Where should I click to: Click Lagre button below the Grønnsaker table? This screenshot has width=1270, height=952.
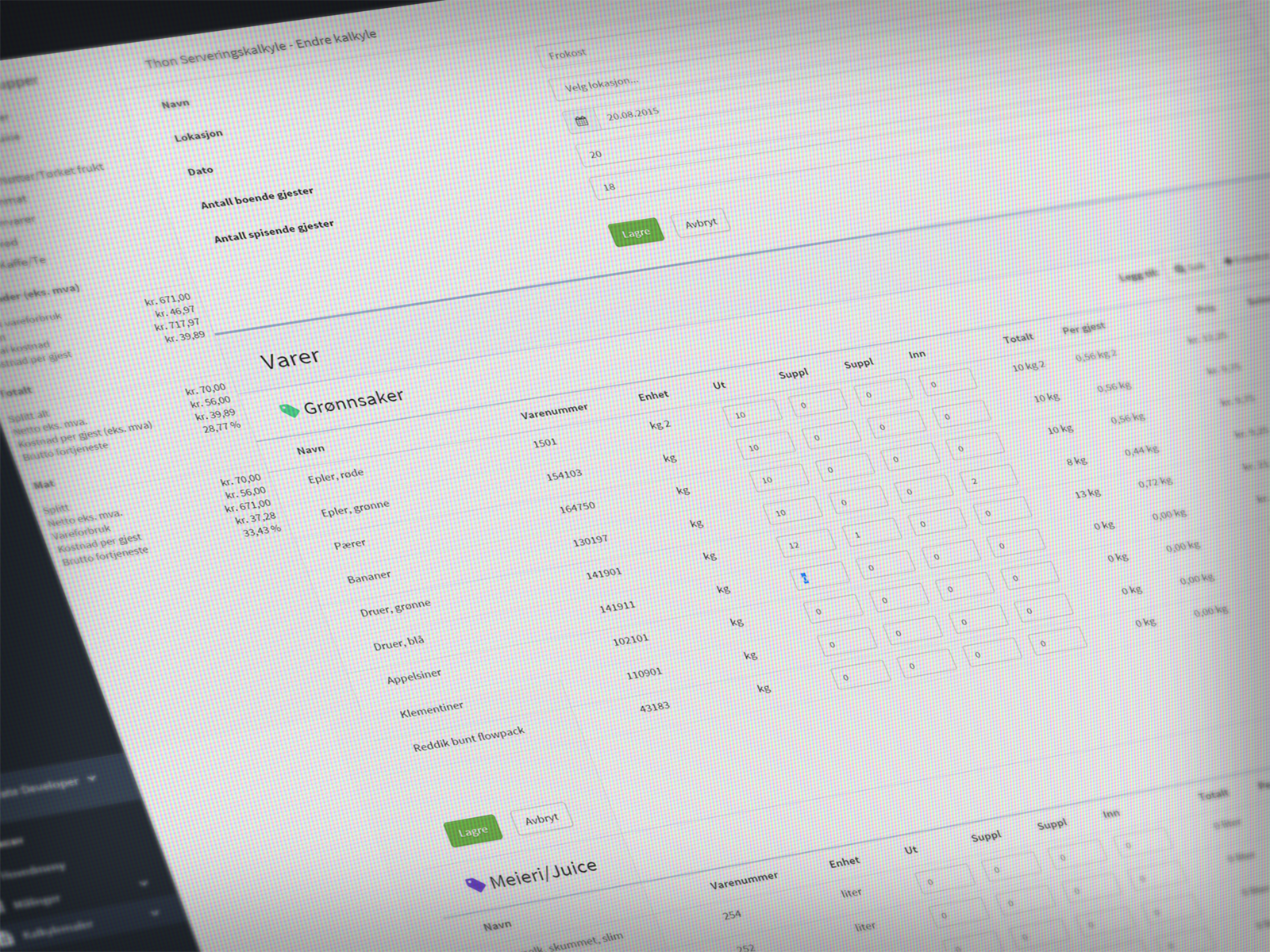click(x=472, y=831)
